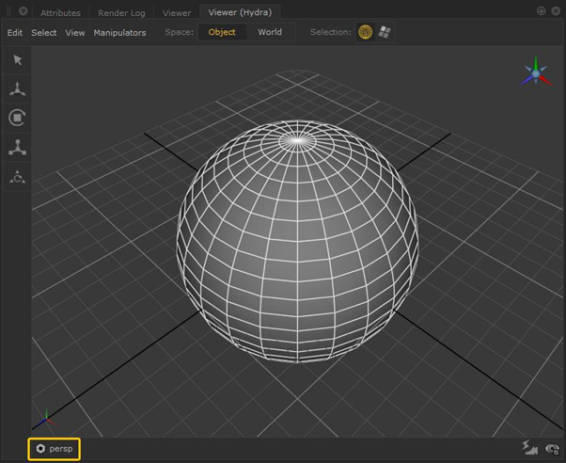The height and width of the screenshot is (463, 566).
Task: Toggle the eye lock icon bottom right
Action: [552, 449]
